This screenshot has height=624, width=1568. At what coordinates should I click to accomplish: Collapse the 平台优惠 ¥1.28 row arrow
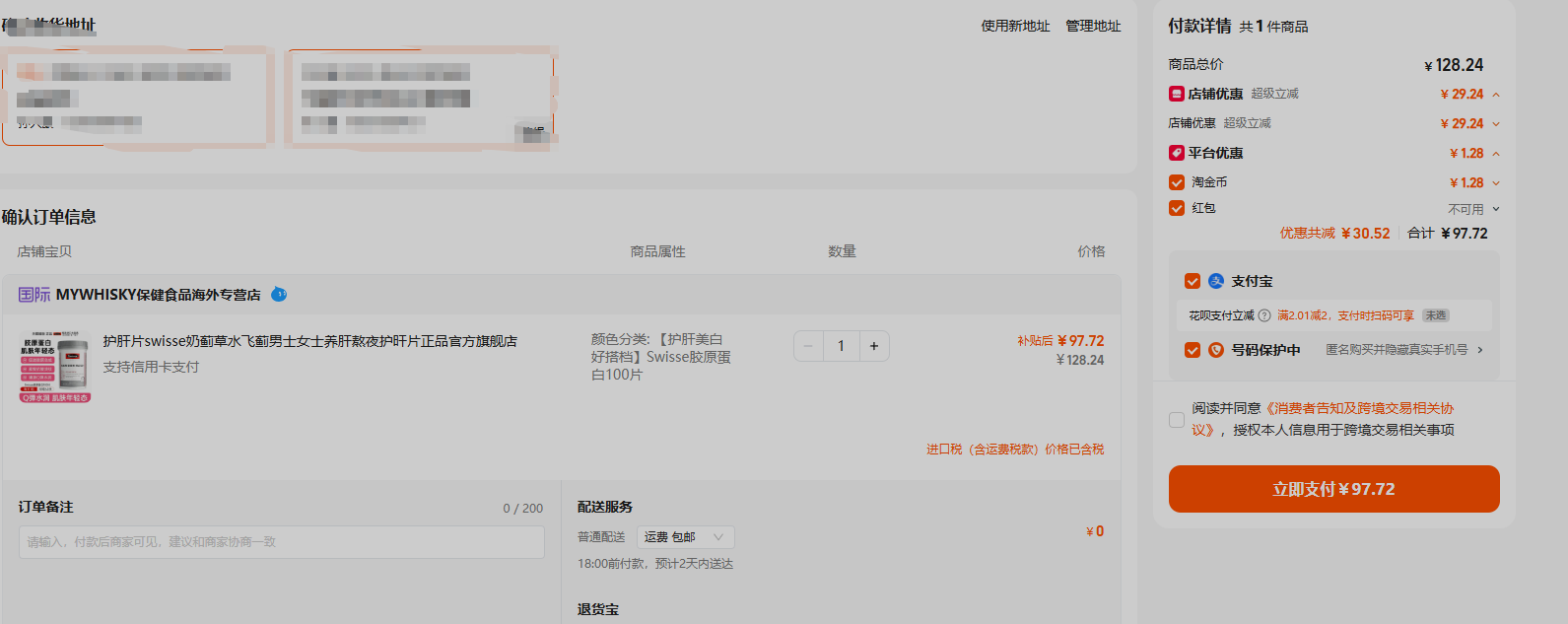(1496, 154)
